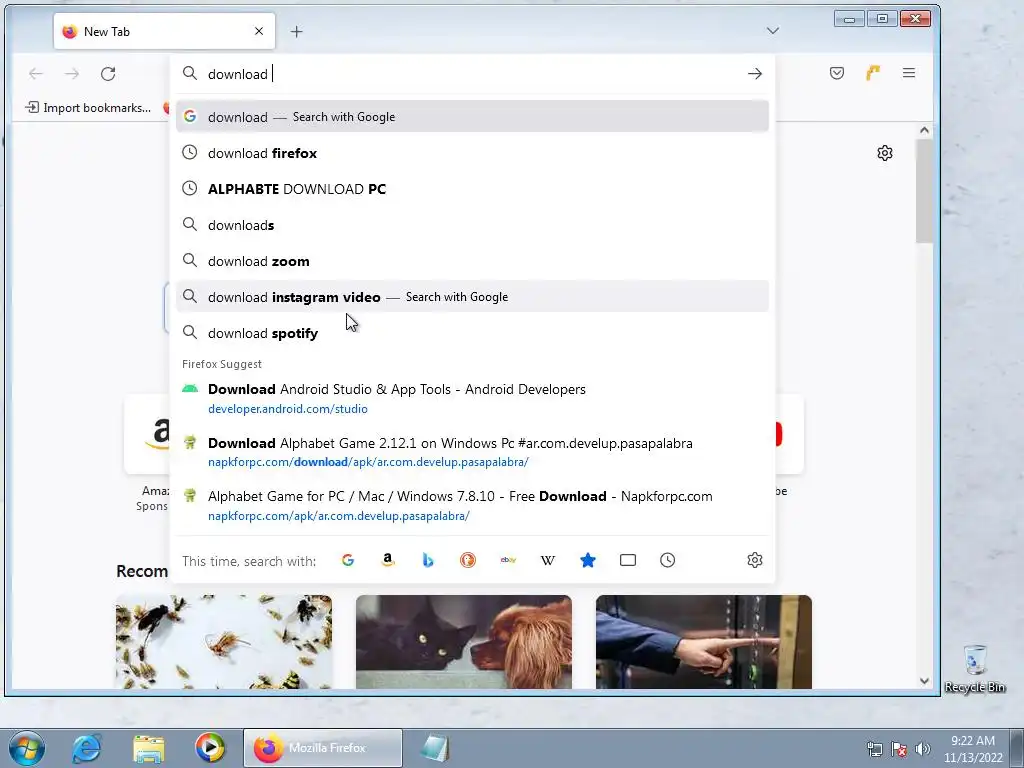Search bookmarks using the star icon
This screenshot has width=1024, height=768.
pos(588,560)
